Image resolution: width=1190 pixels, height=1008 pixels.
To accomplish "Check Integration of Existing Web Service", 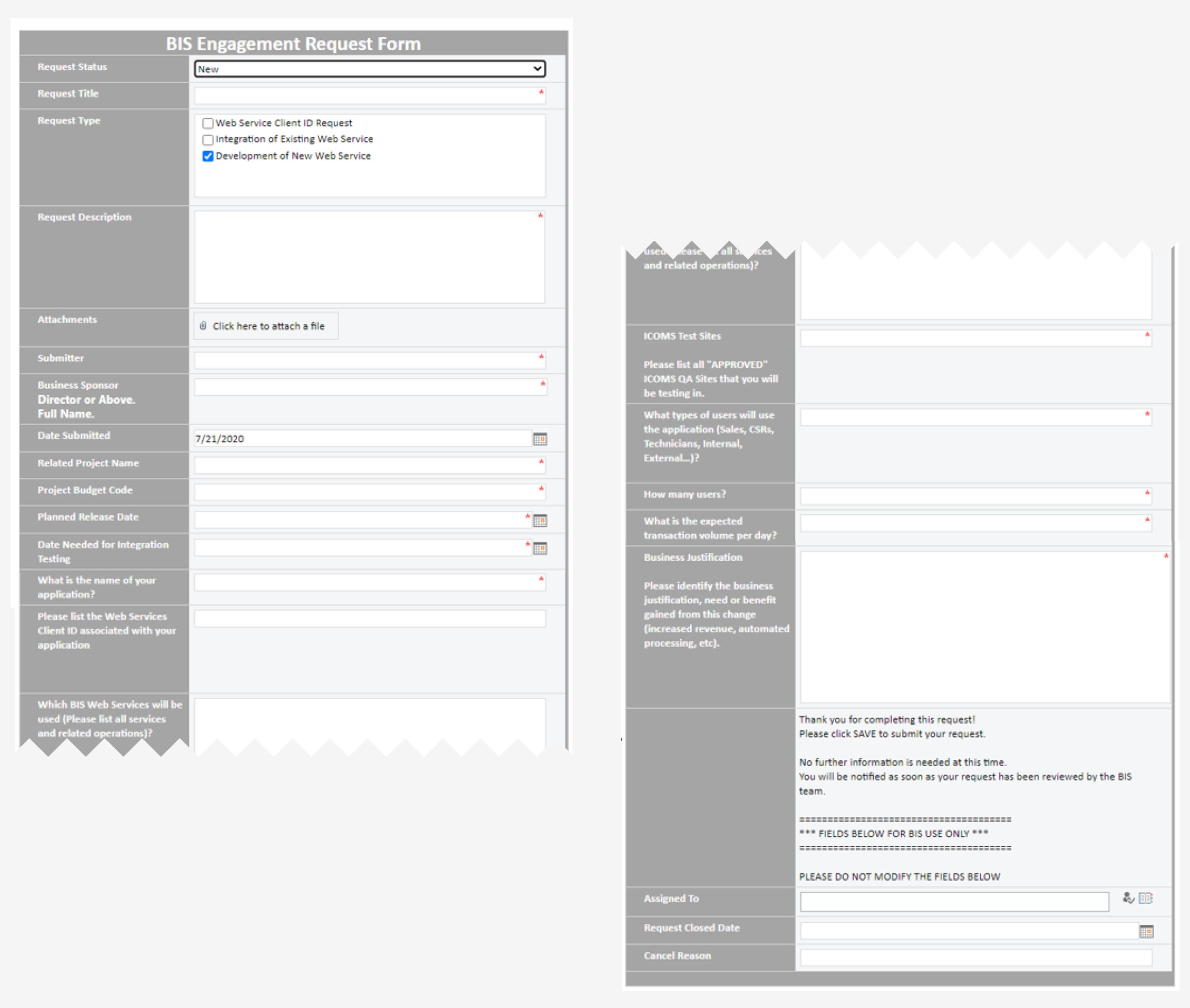I will click(208, 140).
